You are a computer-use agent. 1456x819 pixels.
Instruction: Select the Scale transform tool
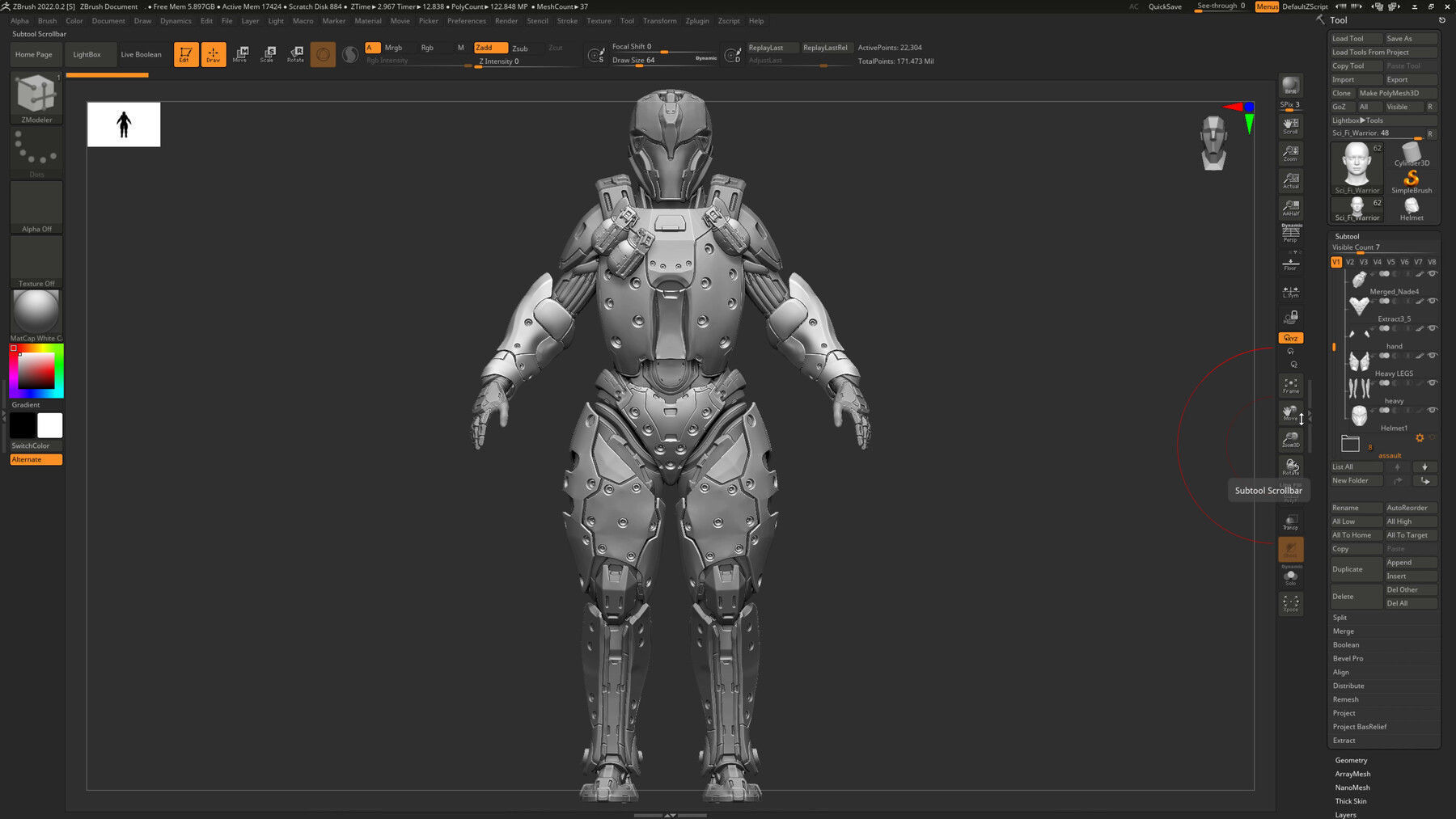pyautogui.click(x=268, y=54)
